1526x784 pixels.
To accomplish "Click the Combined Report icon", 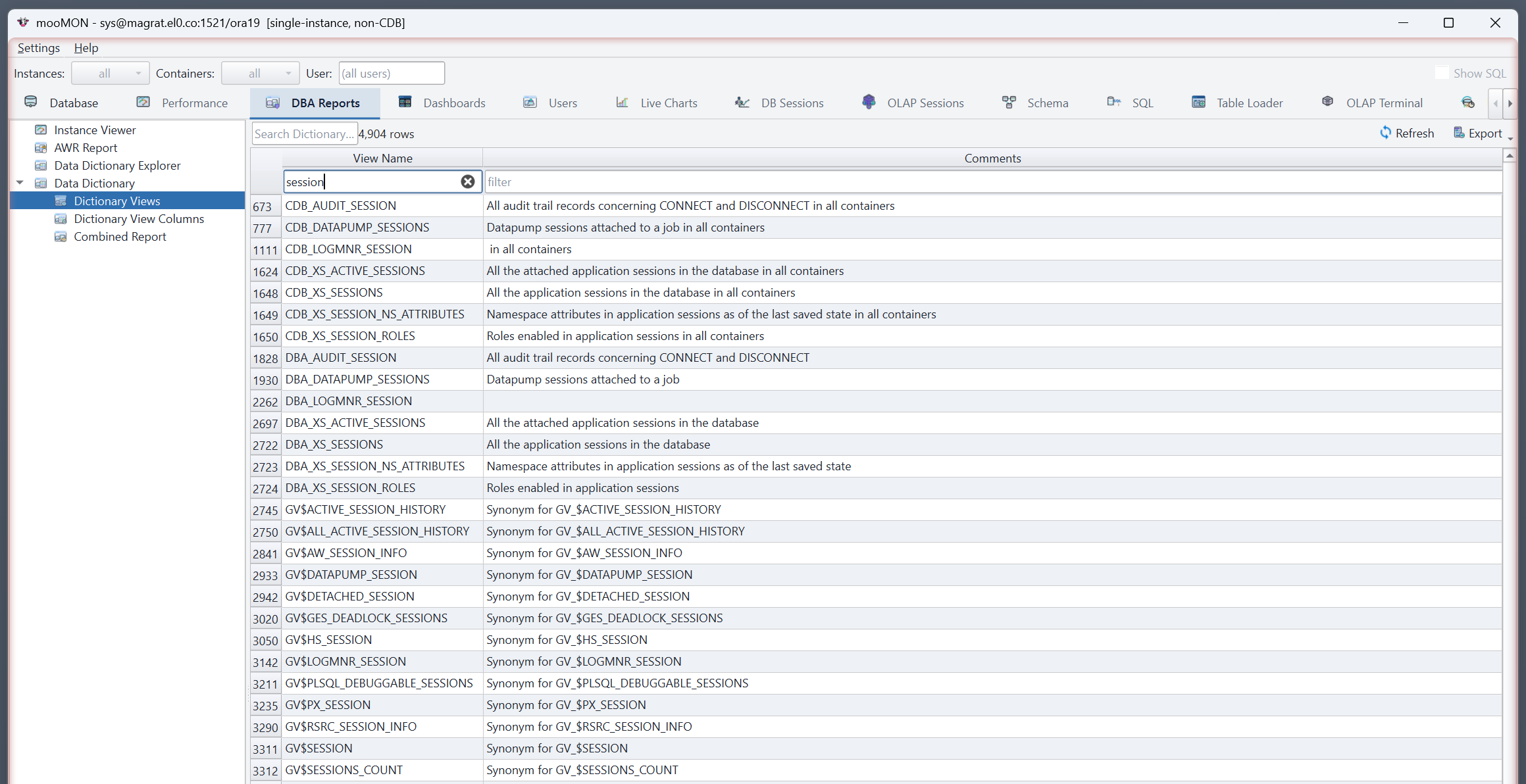I will pos(61,236).
